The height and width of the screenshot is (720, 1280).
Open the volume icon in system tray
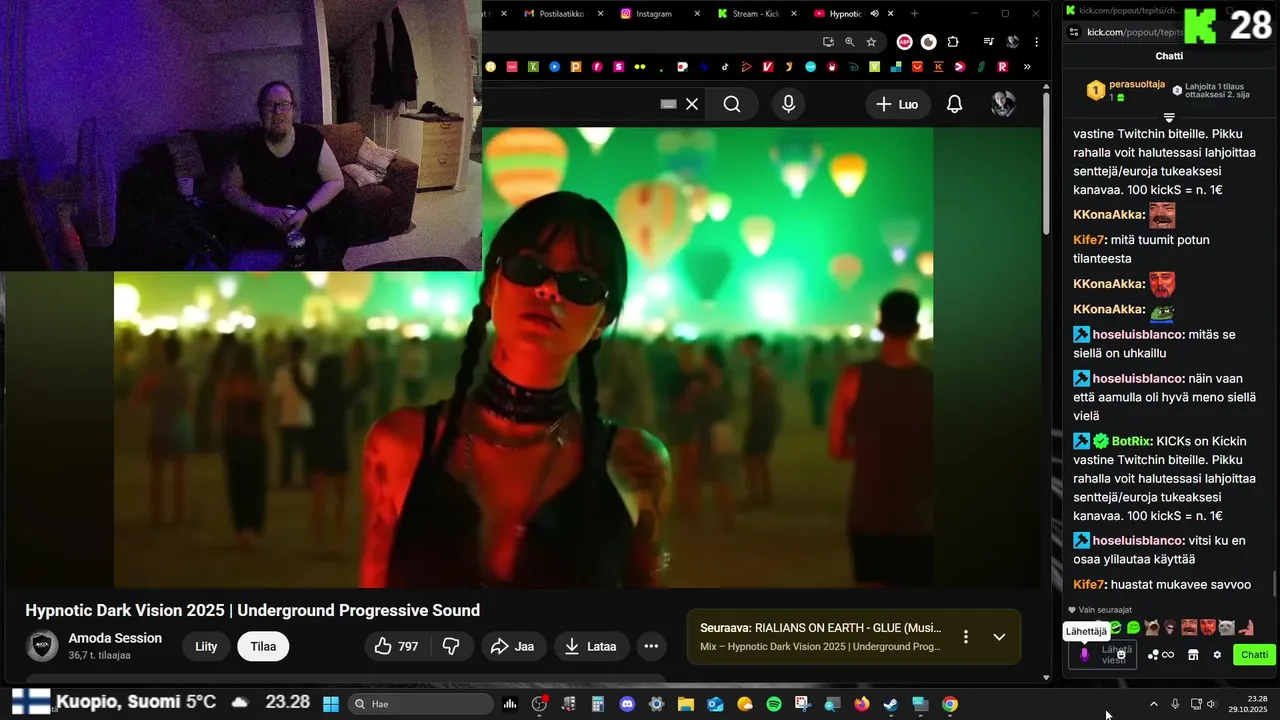pos(1211,704)
